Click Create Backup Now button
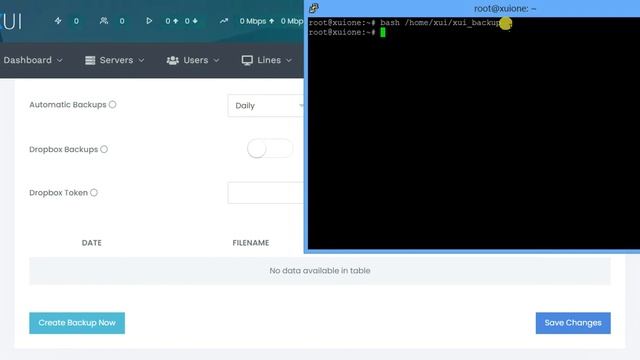 77,323
